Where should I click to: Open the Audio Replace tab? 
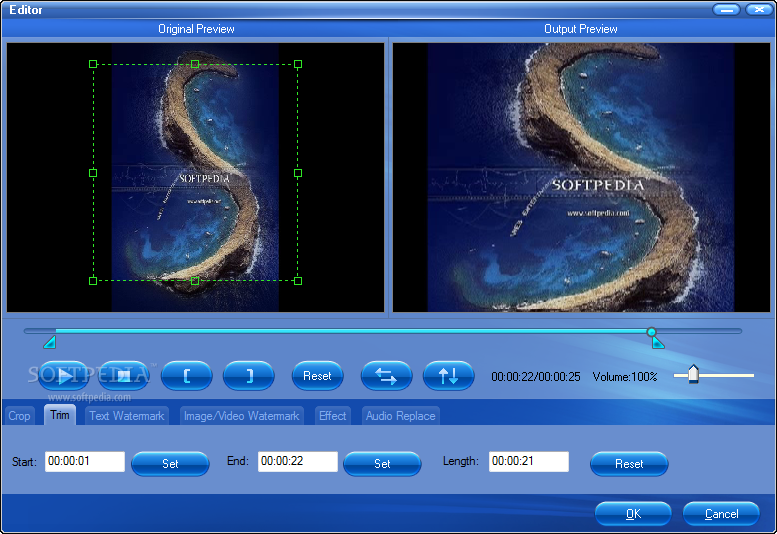(x=400, y=416)
